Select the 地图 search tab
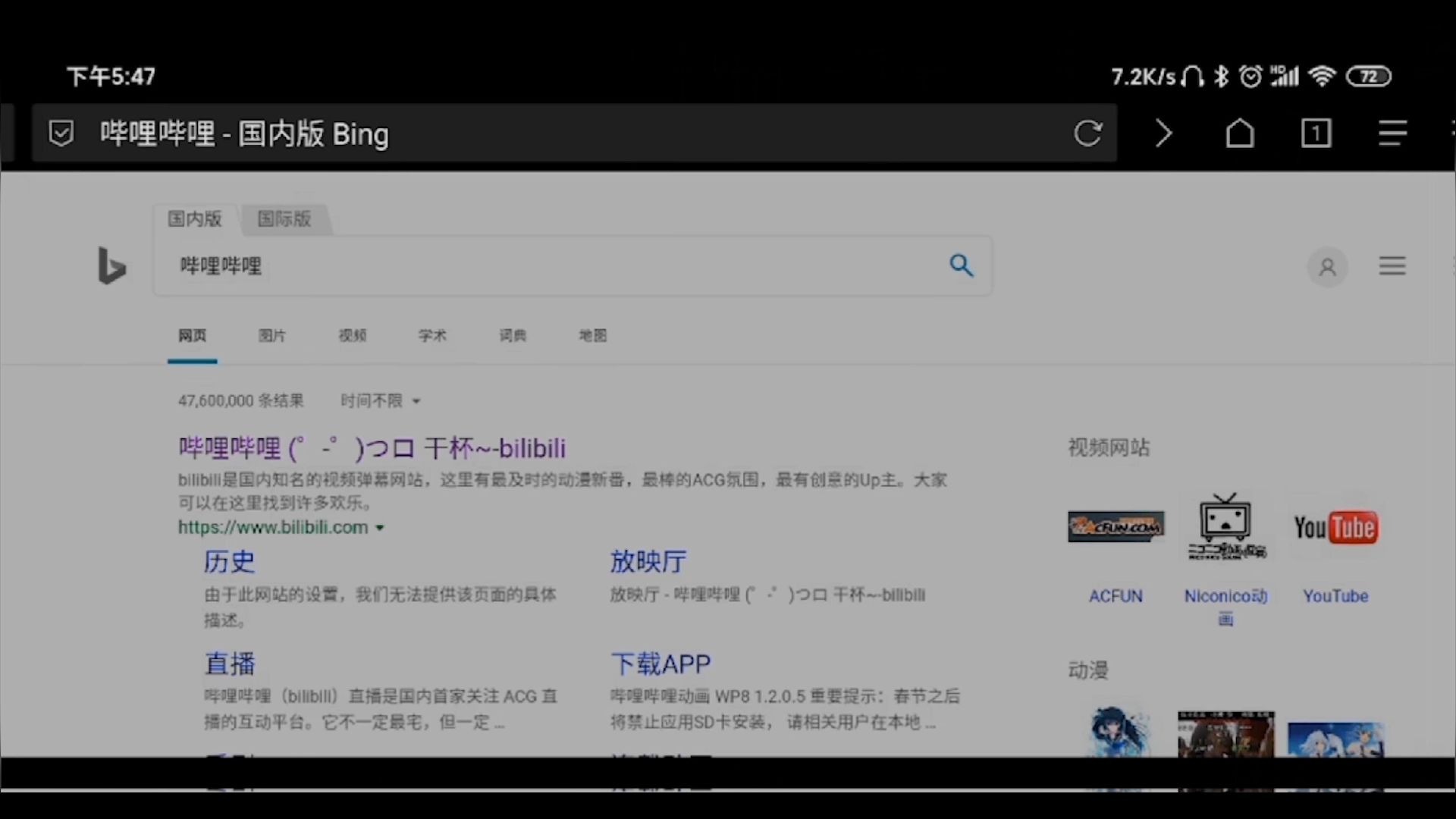 (593, 335)
